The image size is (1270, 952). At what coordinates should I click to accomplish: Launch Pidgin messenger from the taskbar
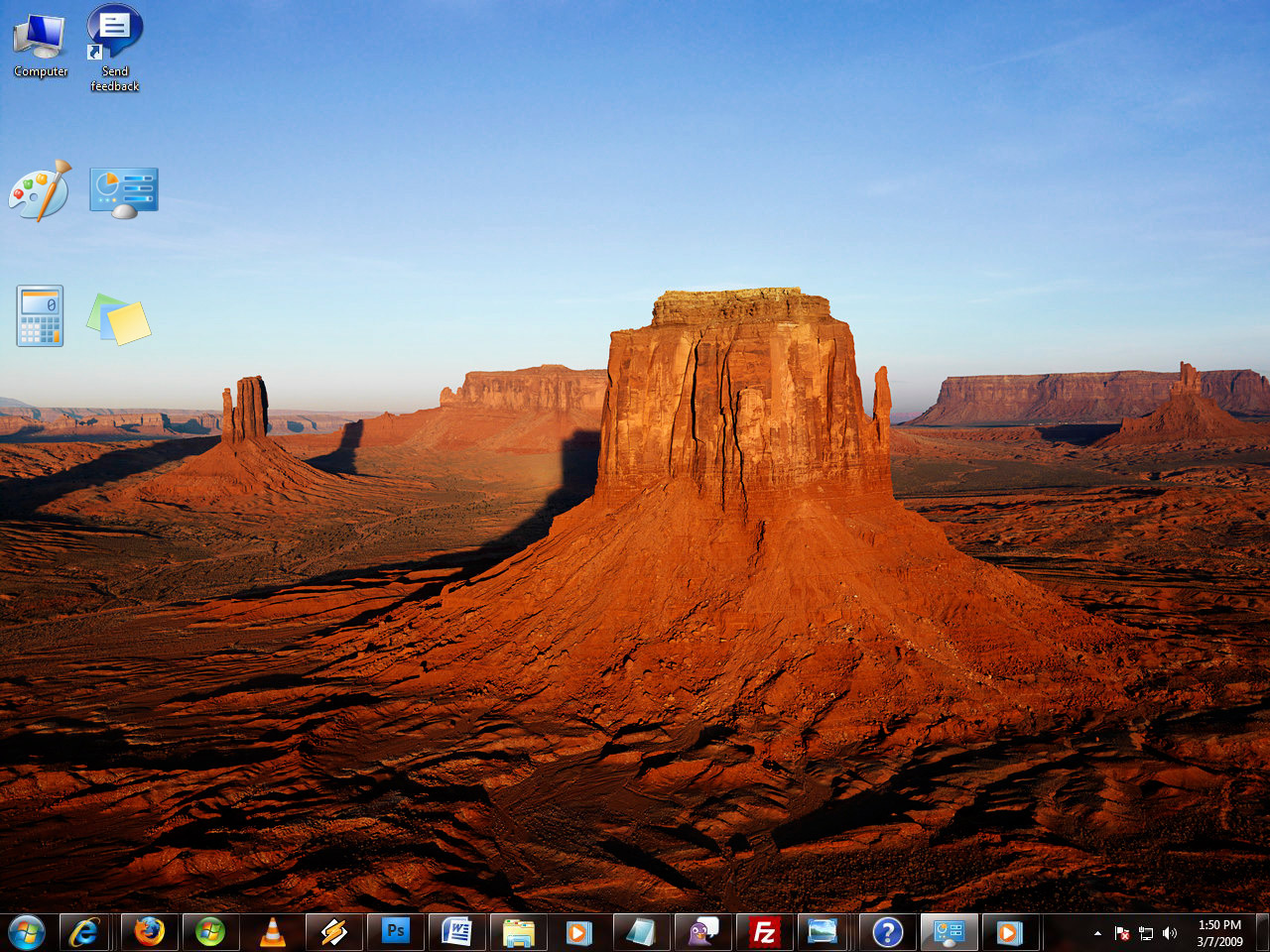click(x=702, y=932)
